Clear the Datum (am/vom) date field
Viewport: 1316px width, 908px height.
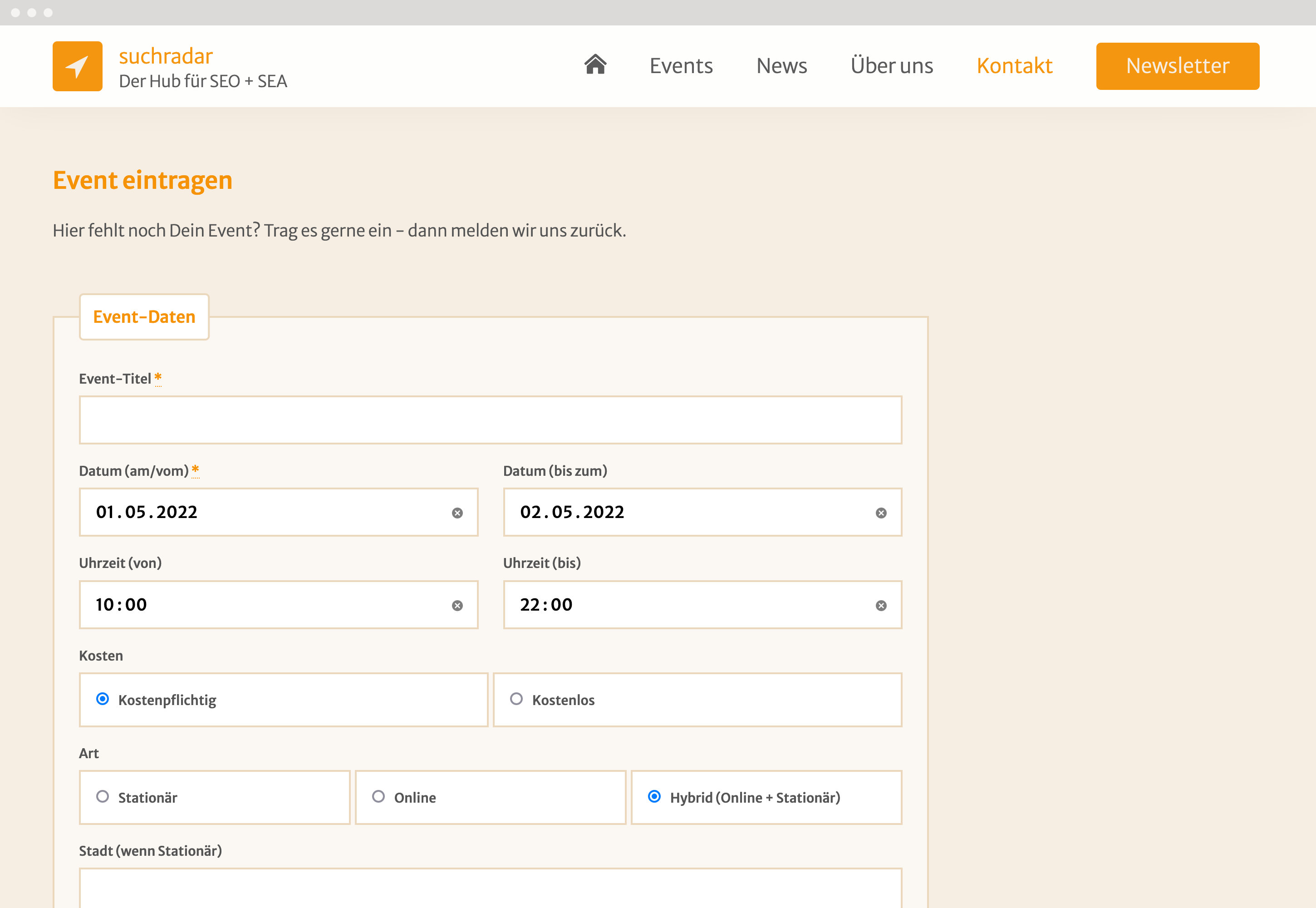(457, 513)
